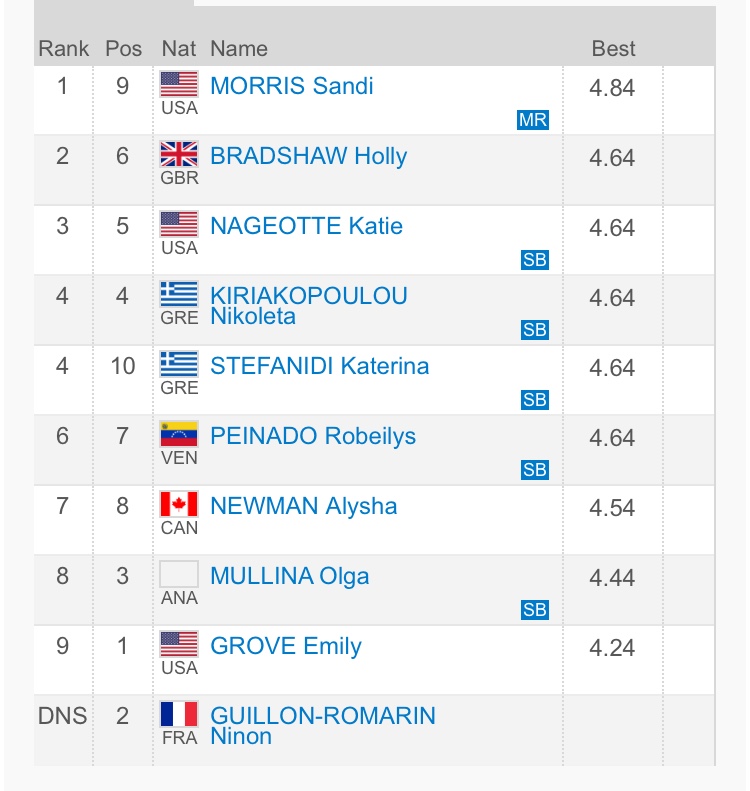
Task: Click the Best column header
Action: pos(613,48)
